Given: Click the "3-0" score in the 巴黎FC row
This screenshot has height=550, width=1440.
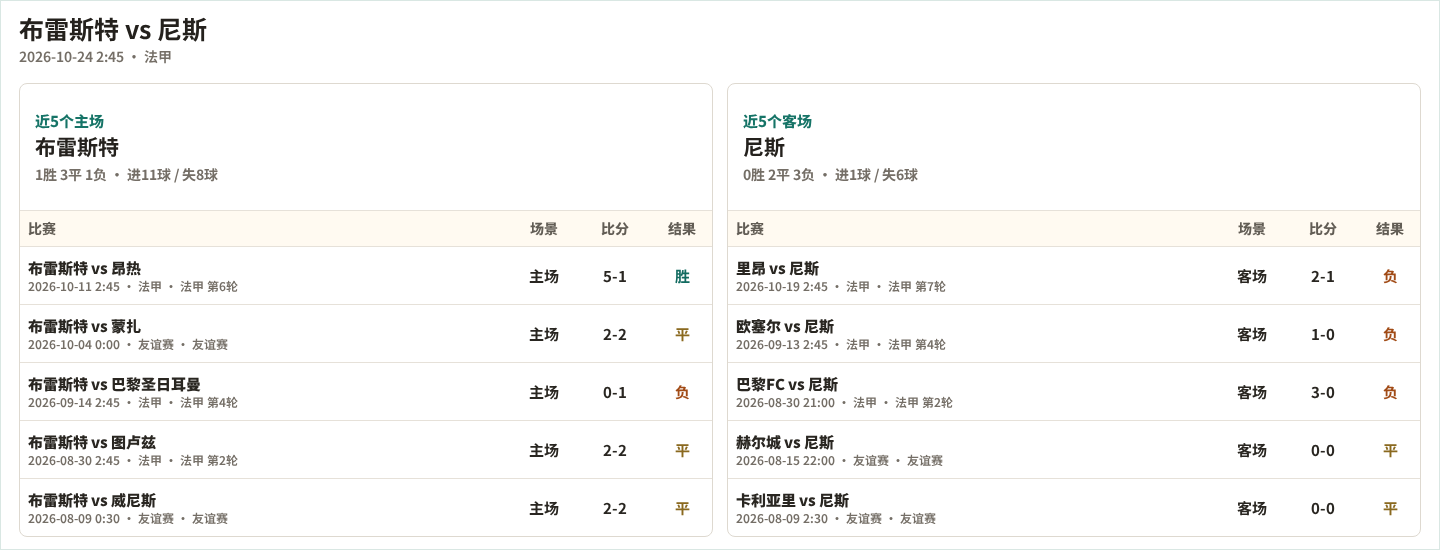Looking at the screenshot, I should [1323, 392].
